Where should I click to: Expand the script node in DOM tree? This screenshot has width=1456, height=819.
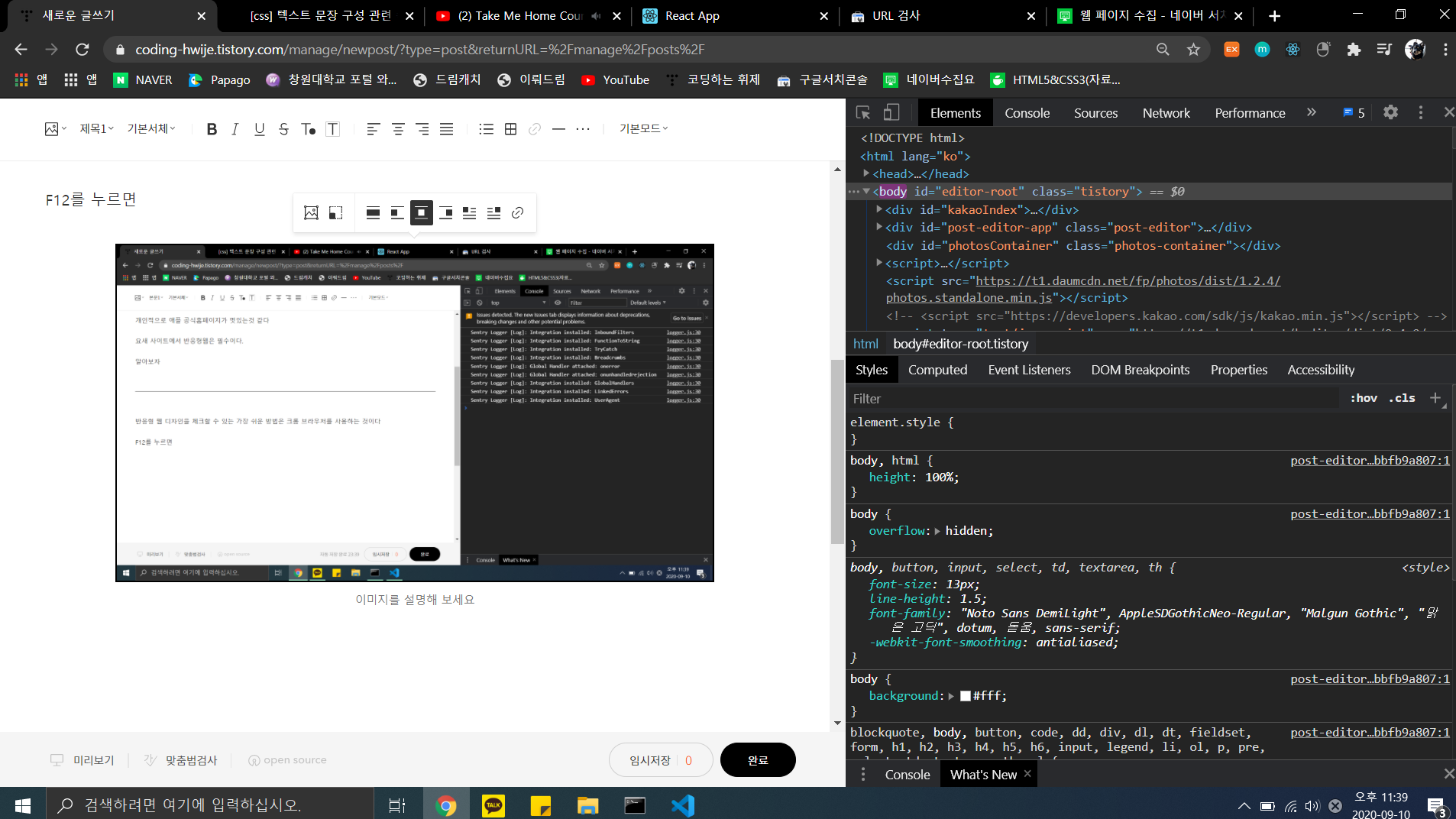pos(879,262)
